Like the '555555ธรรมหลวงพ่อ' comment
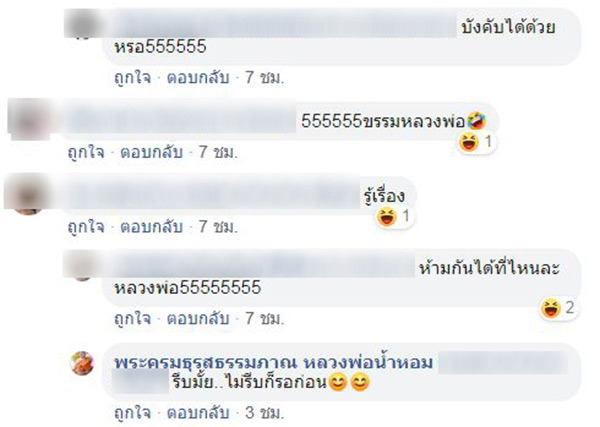 coord(86,152)
